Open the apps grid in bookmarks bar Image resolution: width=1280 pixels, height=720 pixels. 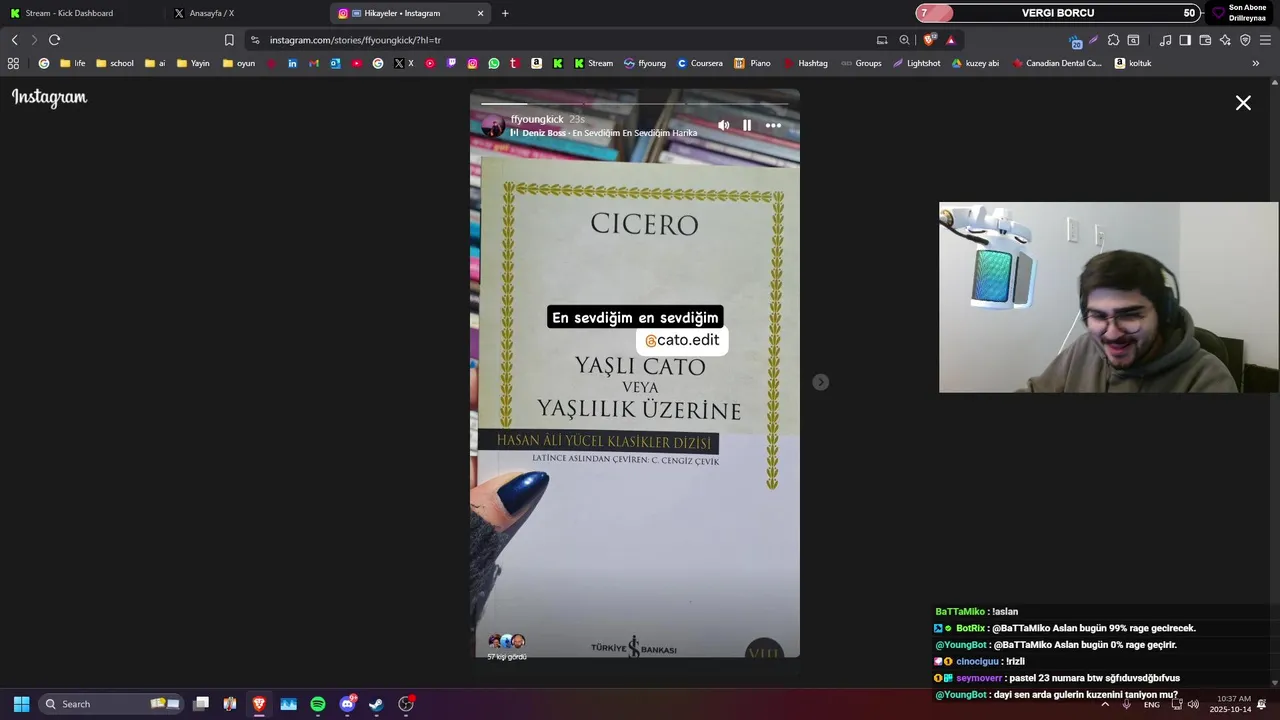point(13,63)
